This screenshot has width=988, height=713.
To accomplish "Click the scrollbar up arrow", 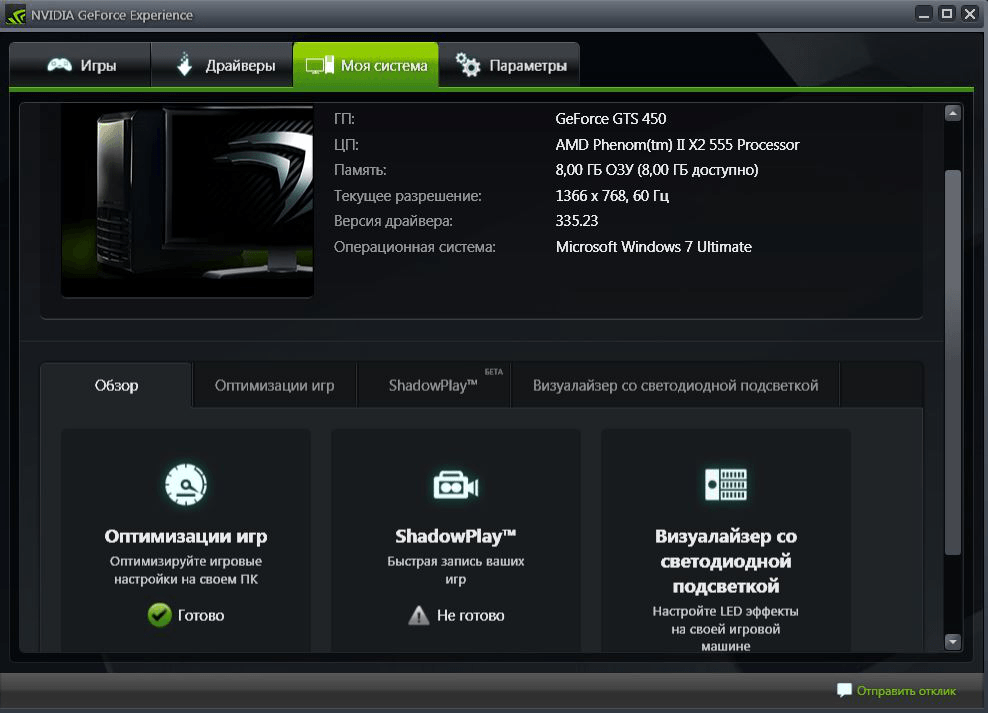I will [953, 115].
